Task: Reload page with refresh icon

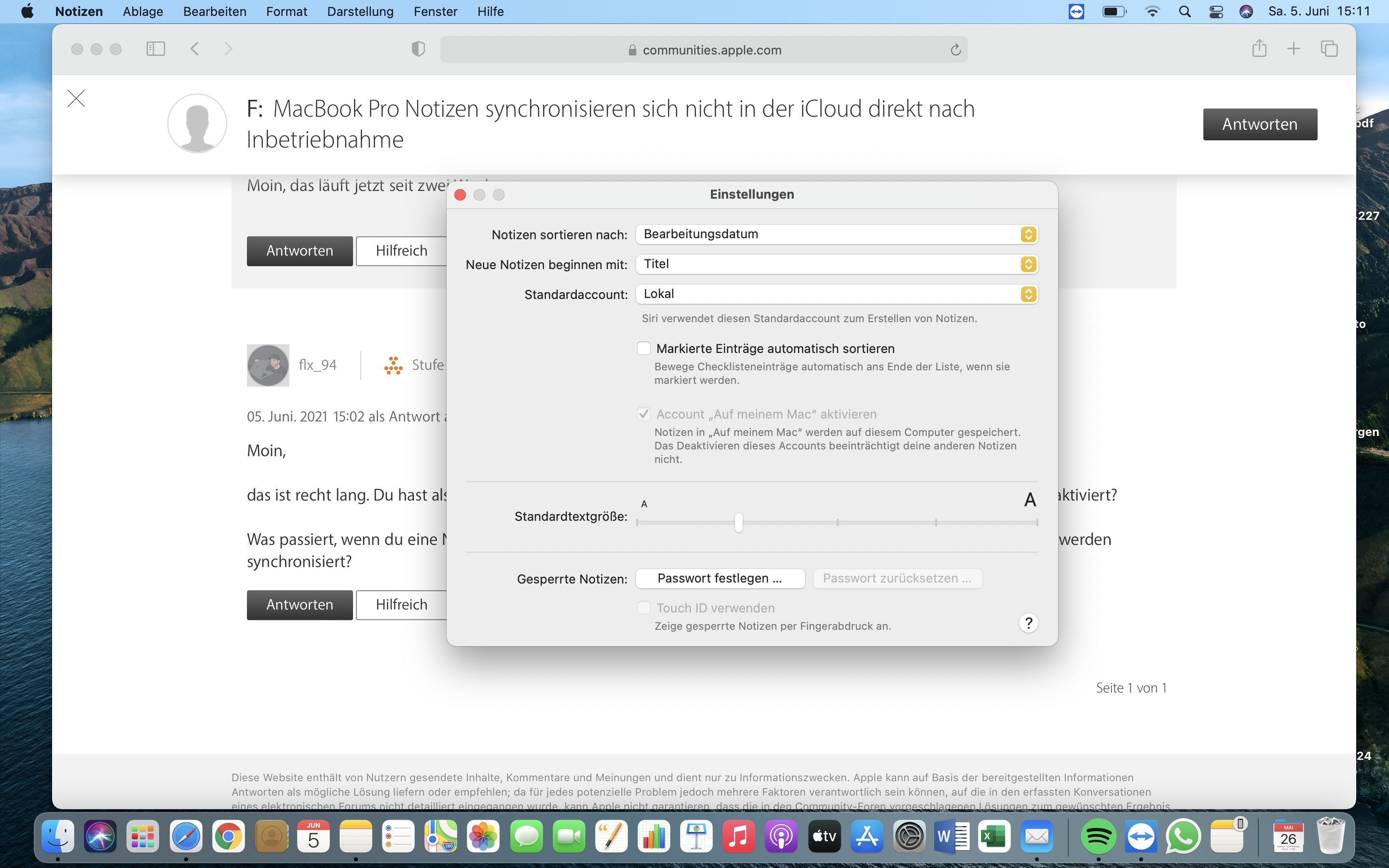Action: [x=955, y=50]
